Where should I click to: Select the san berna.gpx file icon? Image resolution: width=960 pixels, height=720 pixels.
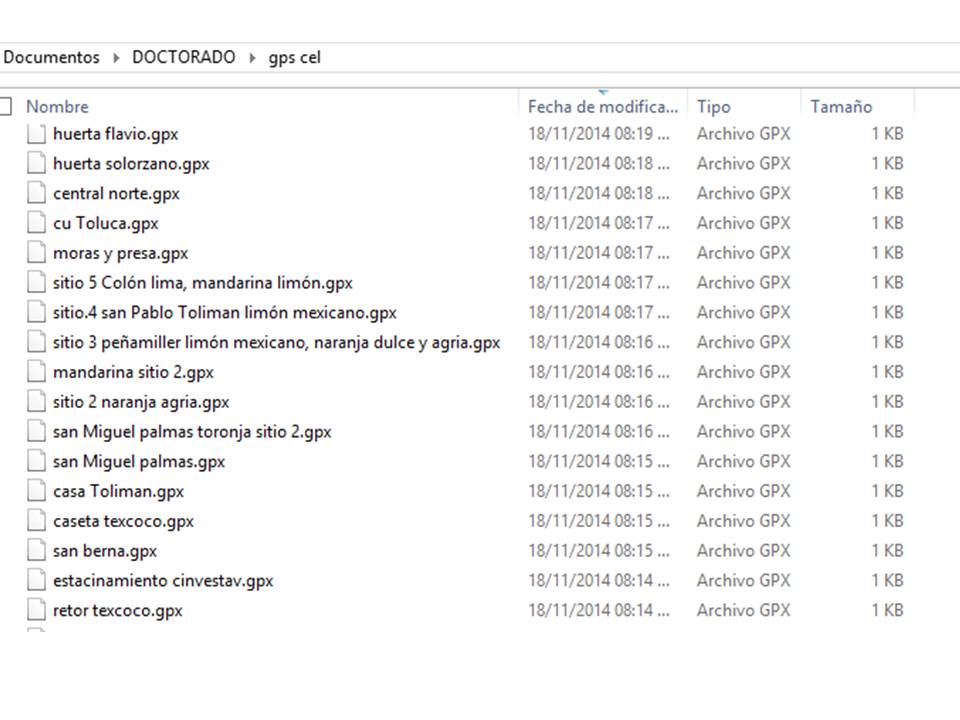36,551
